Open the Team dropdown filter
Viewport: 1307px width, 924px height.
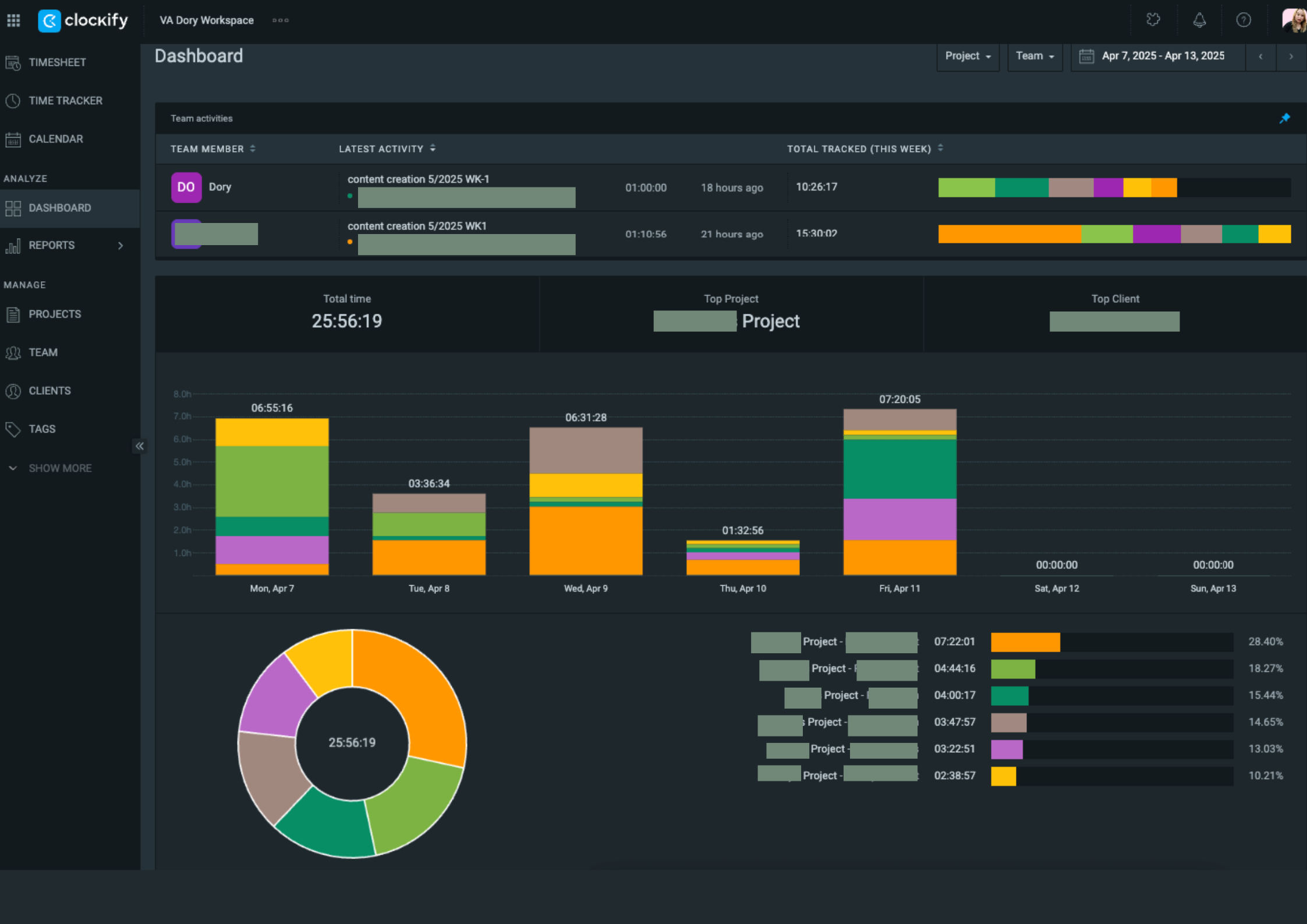(x=1035, y=56)
